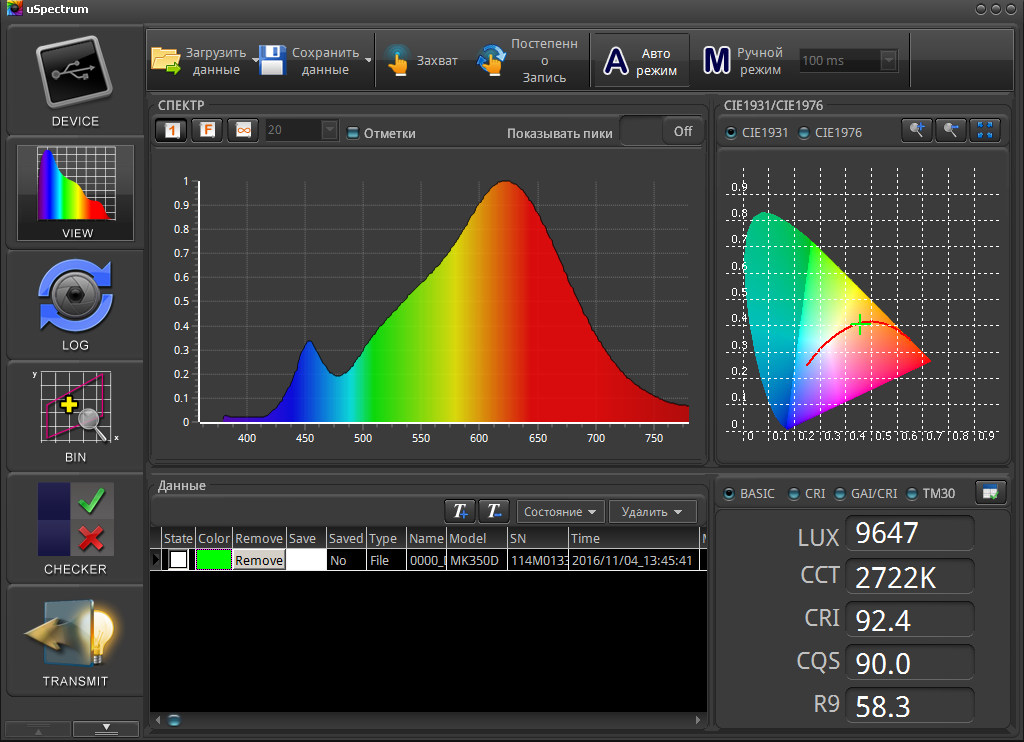Open the Удалить dropdown menu
Screen dimensions: 1024x742
pos(652,512)
